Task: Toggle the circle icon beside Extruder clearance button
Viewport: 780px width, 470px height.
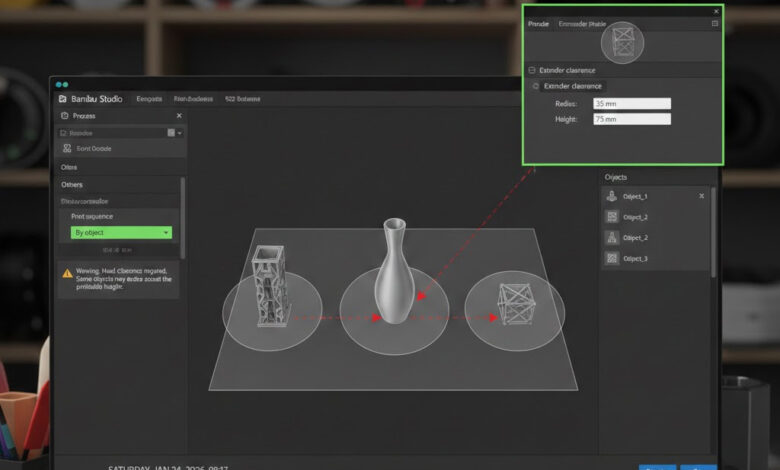Action: pos(536,86)
